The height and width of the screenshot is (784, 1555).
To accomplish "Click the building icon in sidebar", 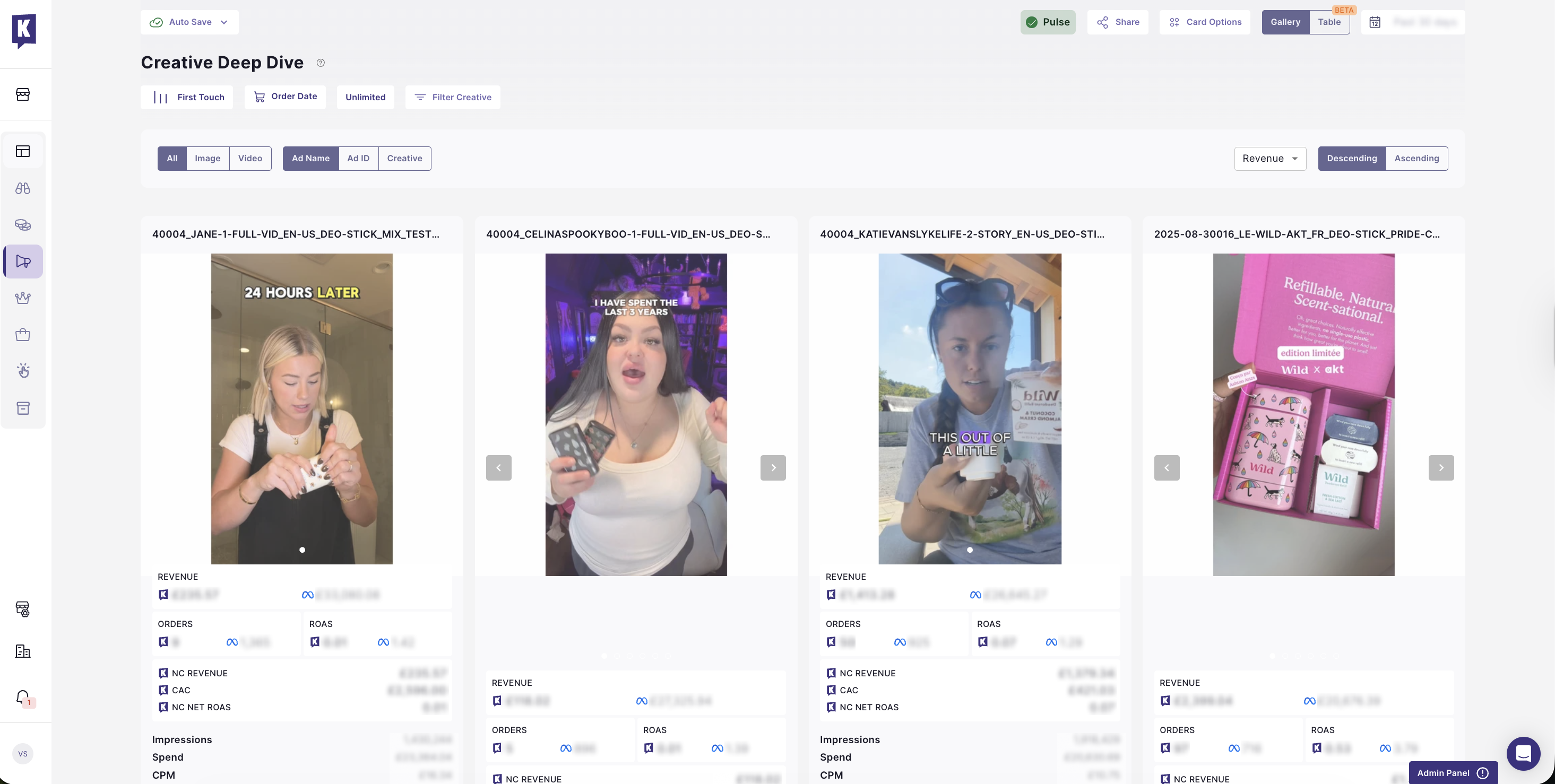I will click(23, 651).
